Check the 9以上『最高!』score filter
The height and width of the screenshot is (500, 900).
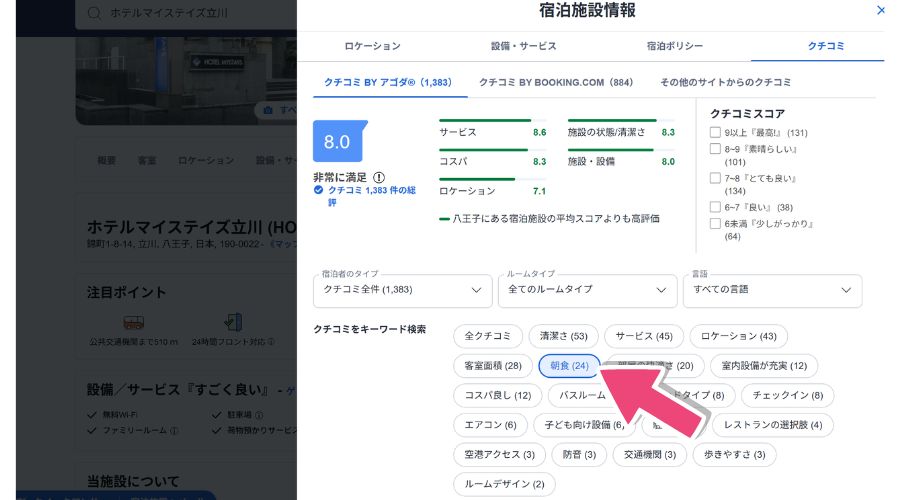point(715,132)
